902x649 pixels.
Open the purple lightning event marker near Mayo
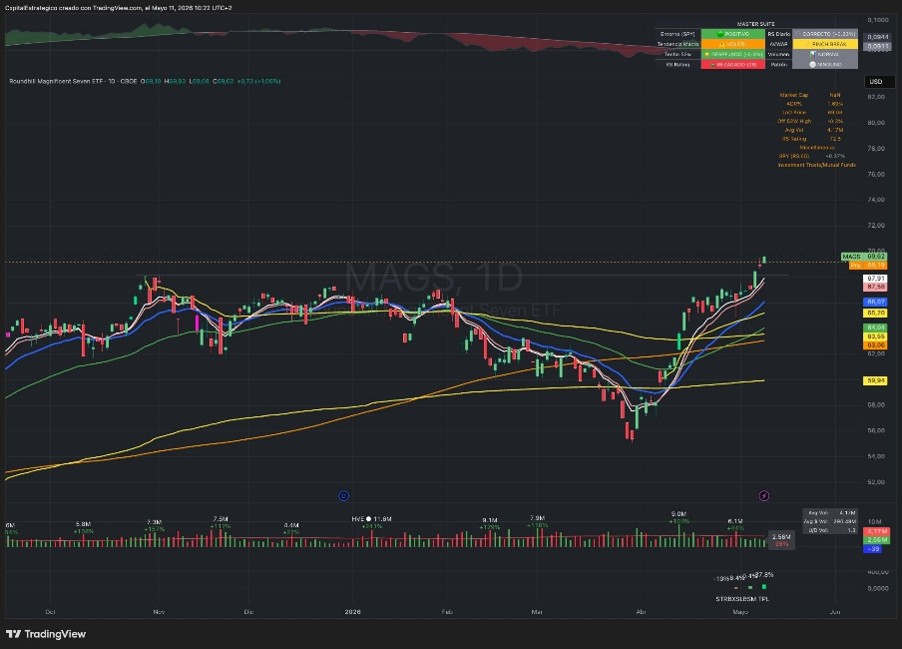pos(764,495)
